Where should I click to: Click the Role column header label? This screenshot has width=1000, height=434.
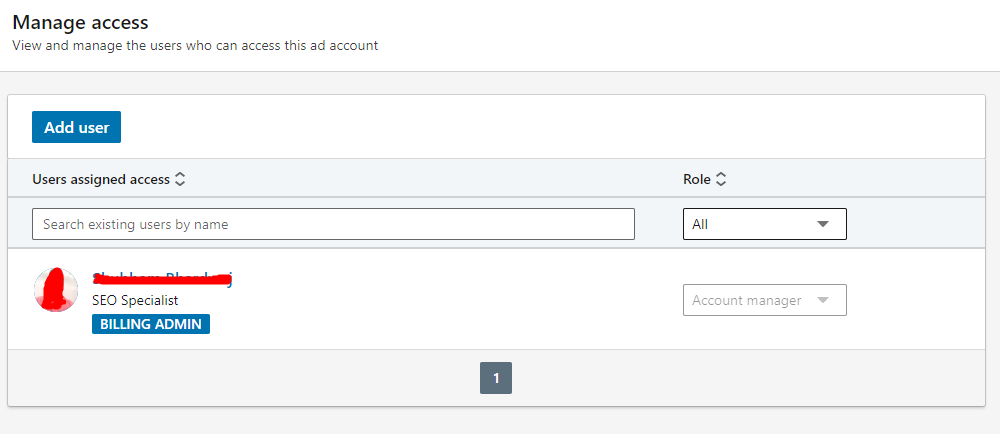pos(696,180)
